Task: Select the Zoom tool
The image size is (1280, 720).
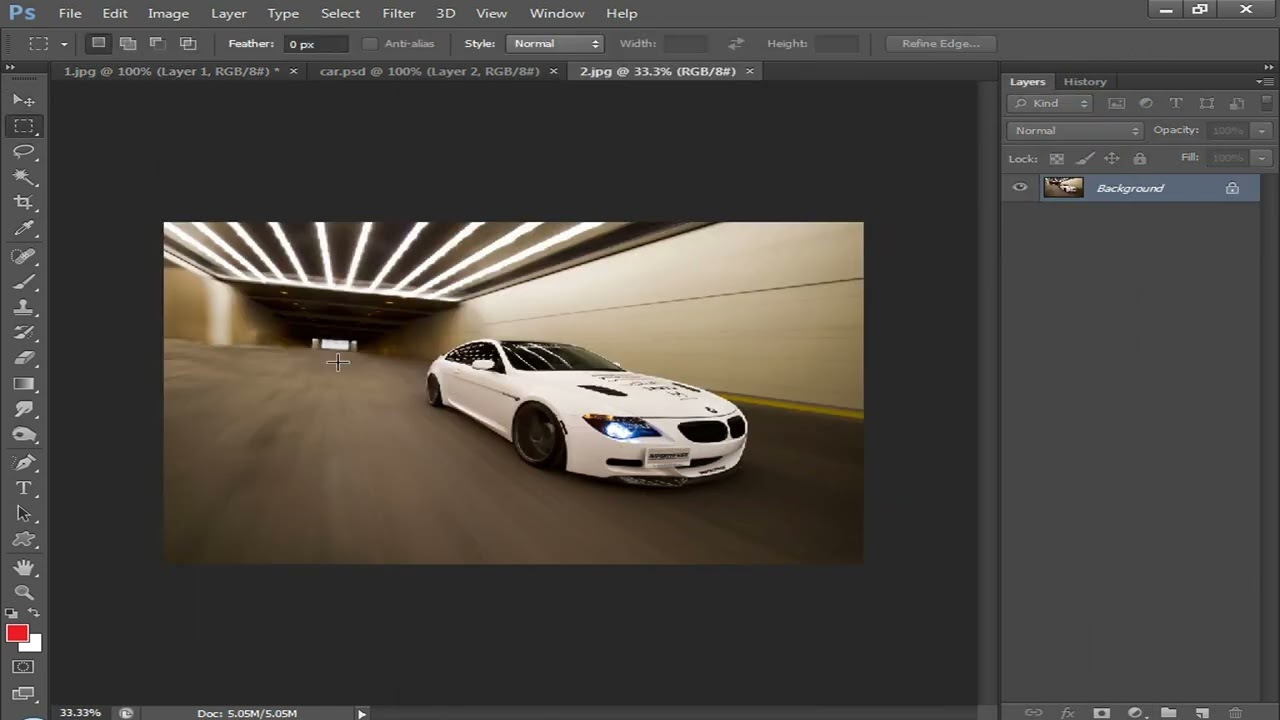Action: point(24,592)
